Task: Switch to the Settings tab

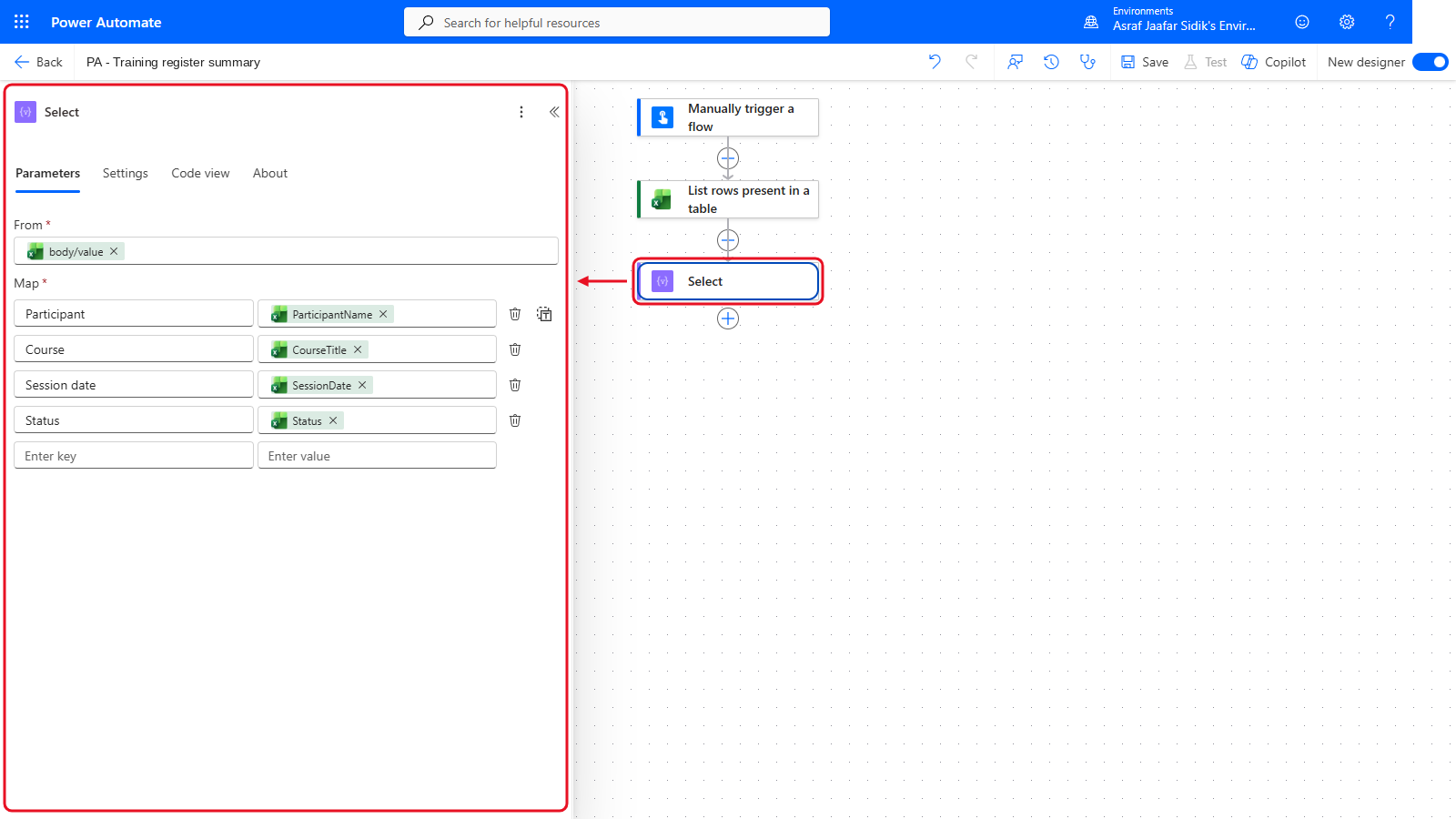Action: point(126,173)
